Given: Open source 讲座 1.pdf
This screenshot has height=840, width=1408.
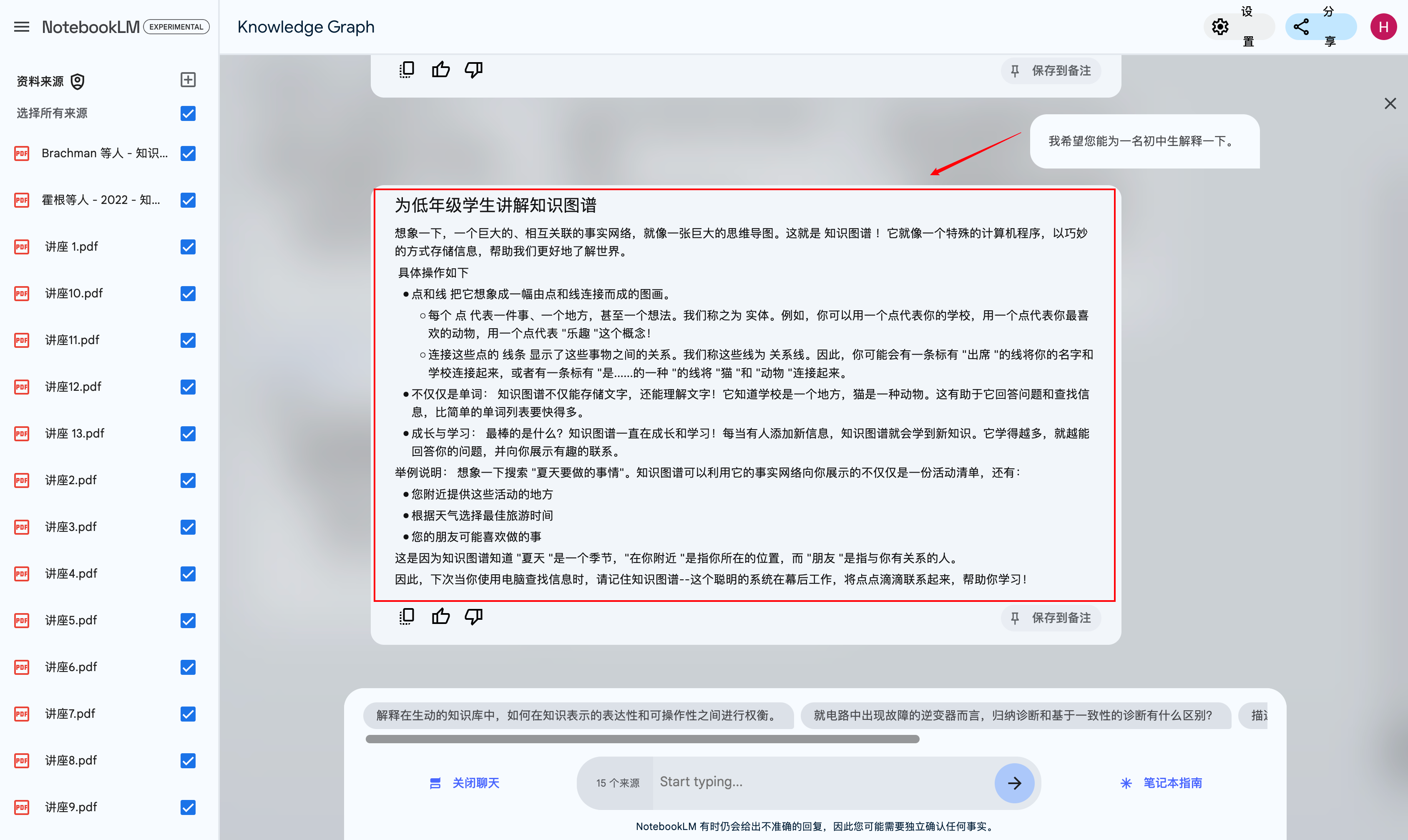Looking at the screenshot, I should 71,247.
